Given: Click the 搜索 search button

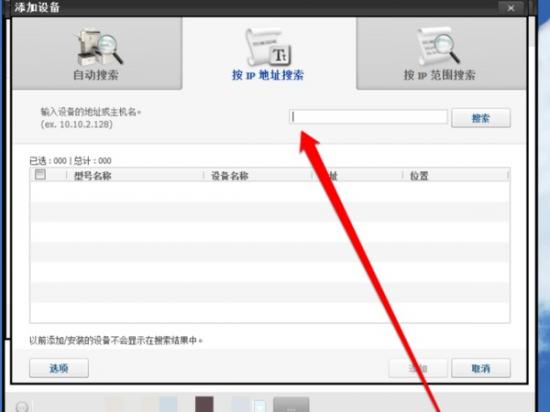Looking at the screenshot, I should tap(481, 118).
